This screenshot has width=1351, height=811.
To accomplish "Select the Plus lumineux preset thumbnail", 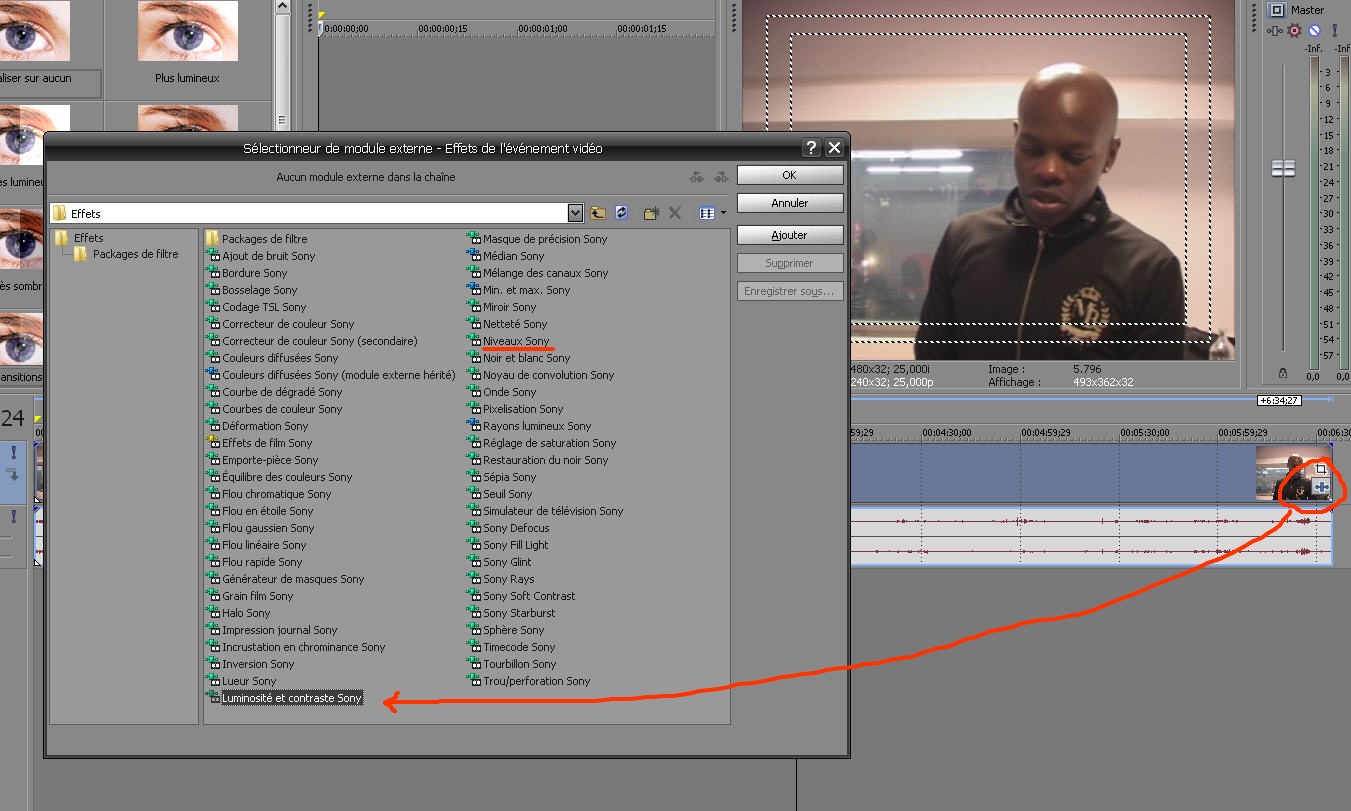I will [x=187, y=40].
